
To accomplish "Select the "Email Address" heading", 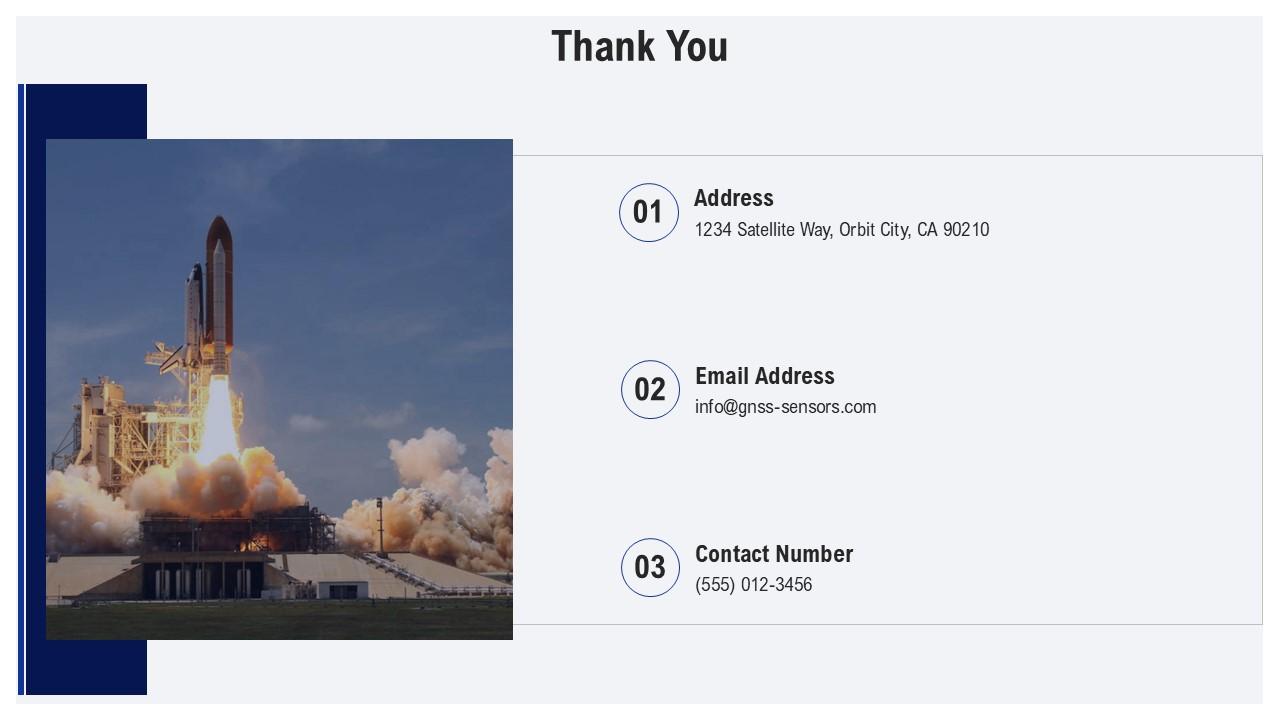I will [765, 376].
